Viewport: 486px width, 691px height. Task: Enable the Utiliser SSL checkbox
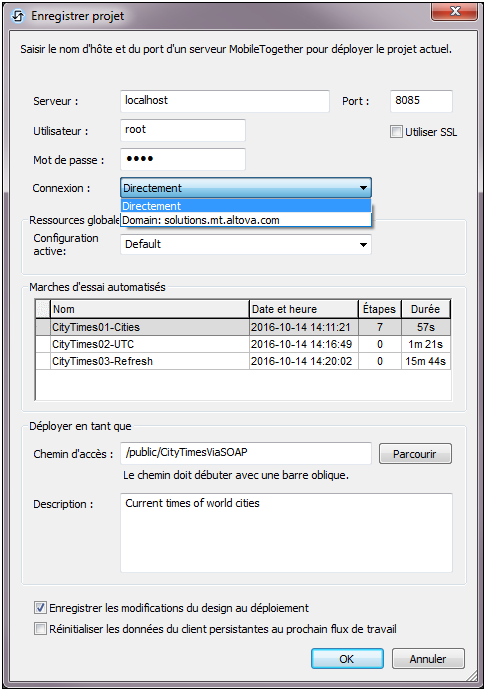pyautogui.click(x=396, y=132)
